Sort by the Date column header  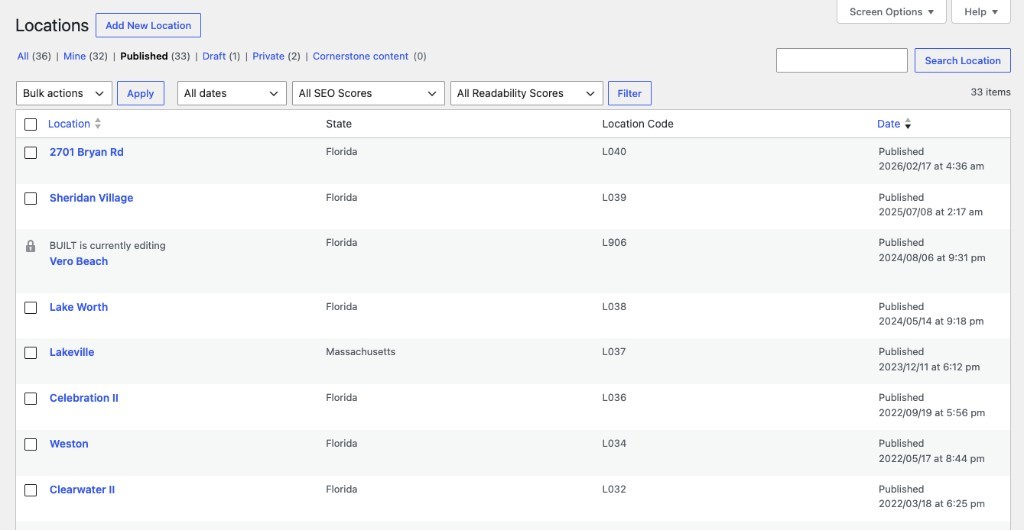[888, 123]
